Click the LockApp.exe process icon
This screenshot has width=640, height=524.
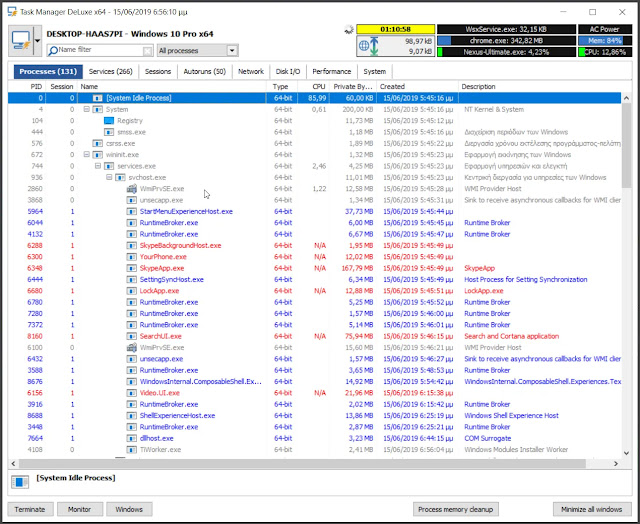[131, 291]
